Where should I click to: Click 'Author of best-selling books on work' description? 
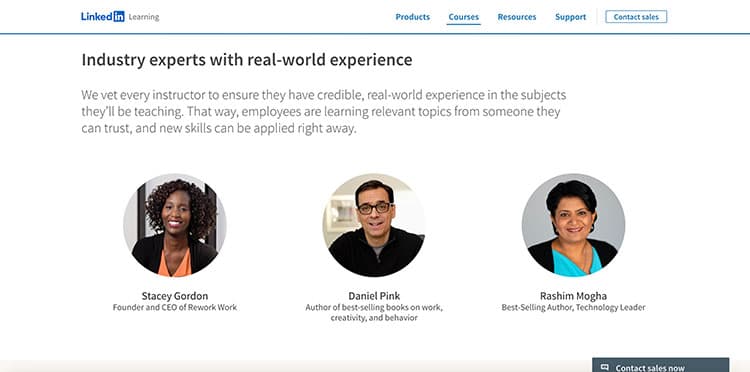[x=374, y=313]
